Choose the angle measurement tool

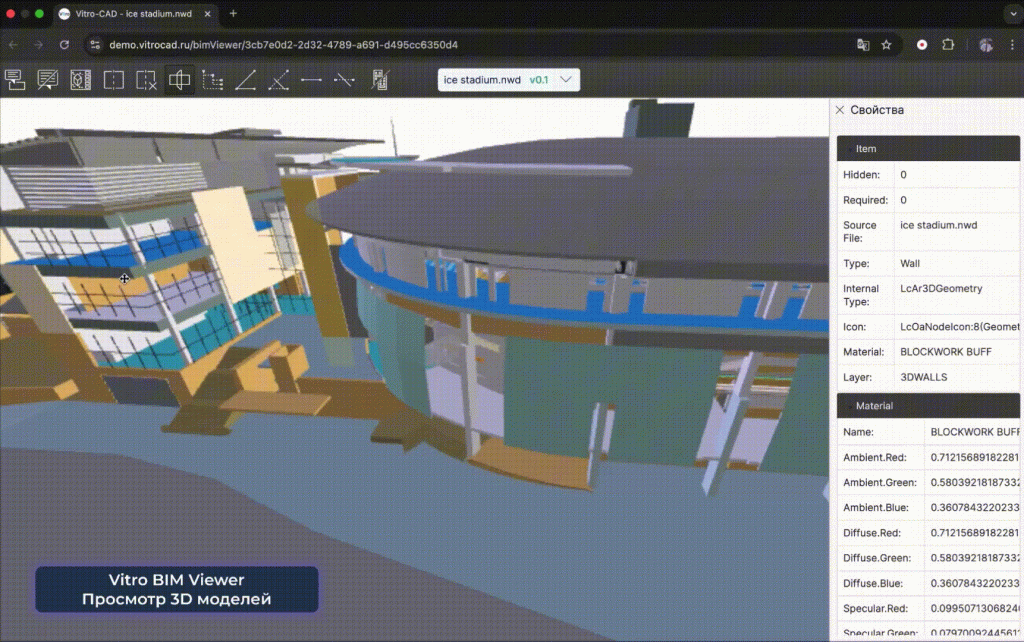pos(246,80)
